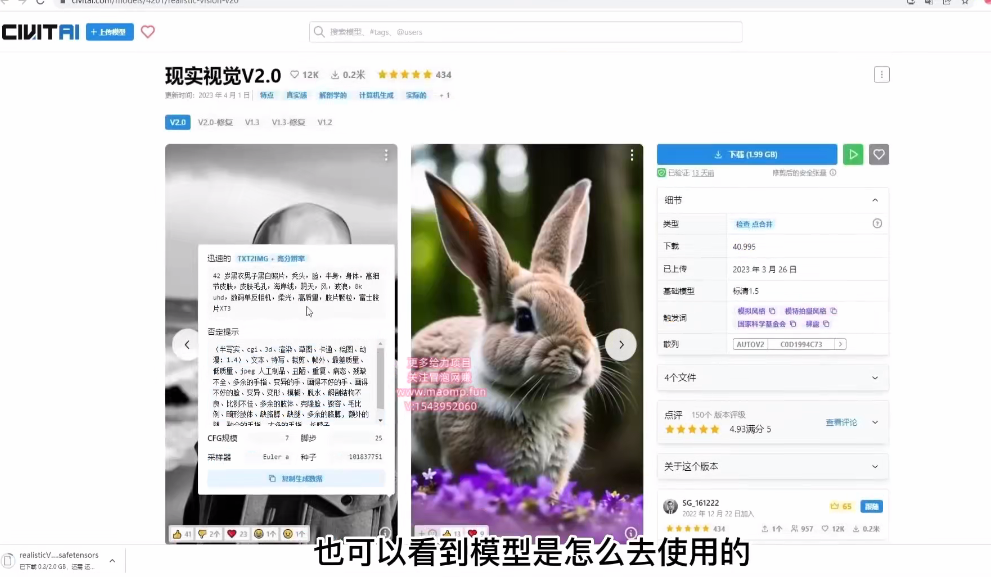This screenshot has width=991, height=577.
Task: Focus the model search input field
Action: (526, 32)
